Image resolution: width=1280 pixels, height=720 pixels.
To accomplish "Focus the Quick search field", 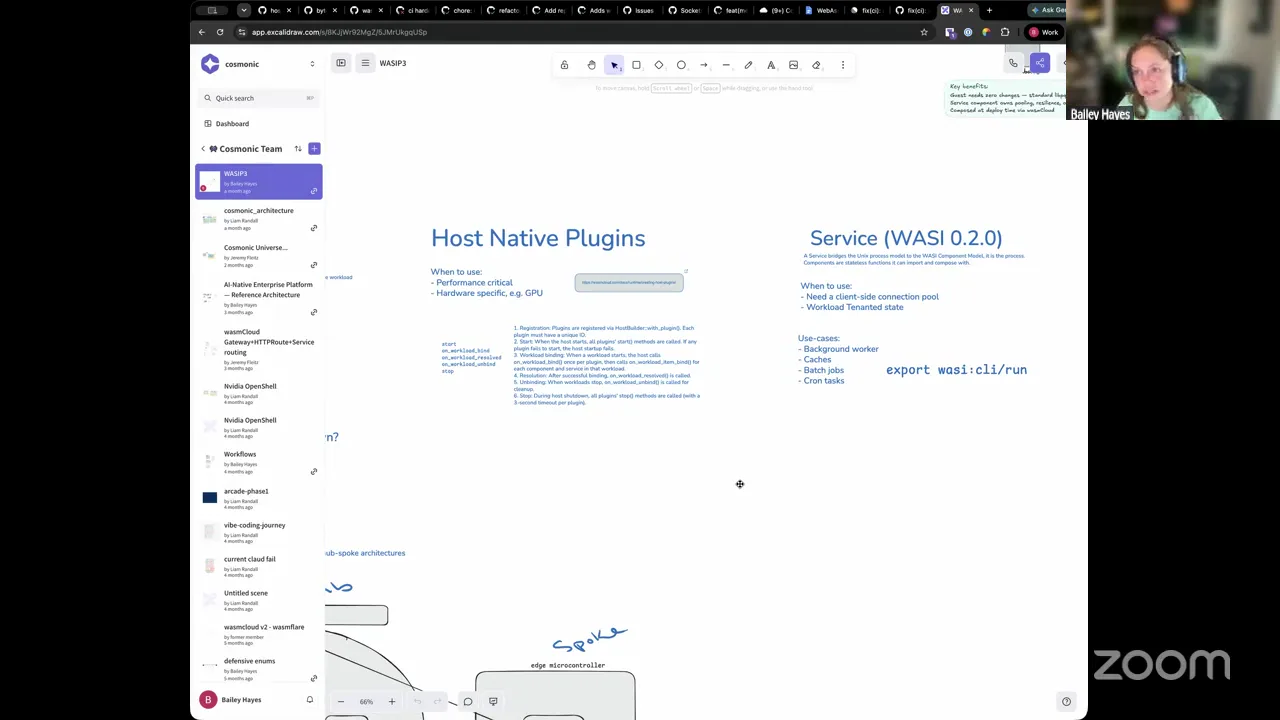I will (x=259, y=98).
